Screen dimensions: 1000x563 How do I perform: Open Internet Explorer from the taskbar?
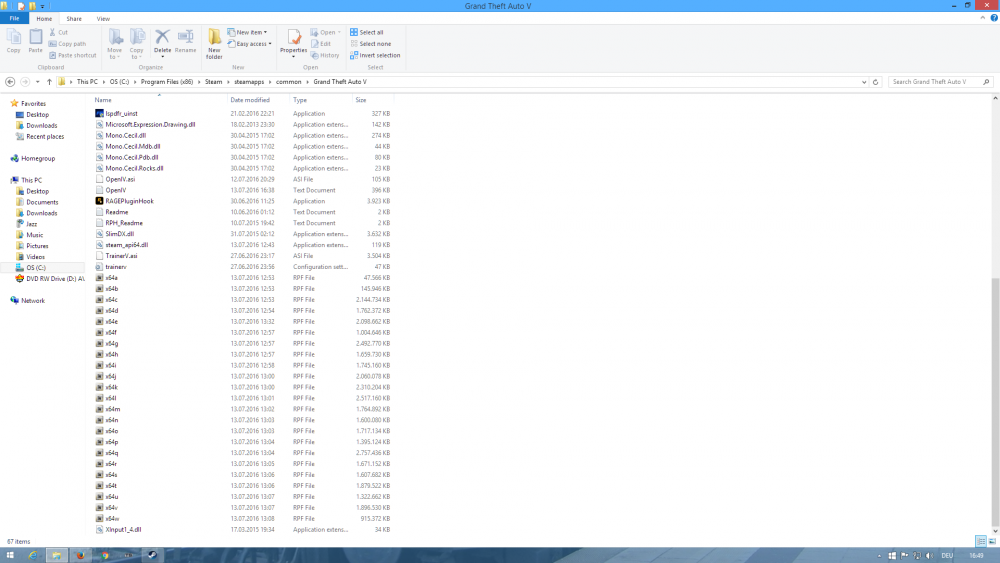click(x=33, y=555)
